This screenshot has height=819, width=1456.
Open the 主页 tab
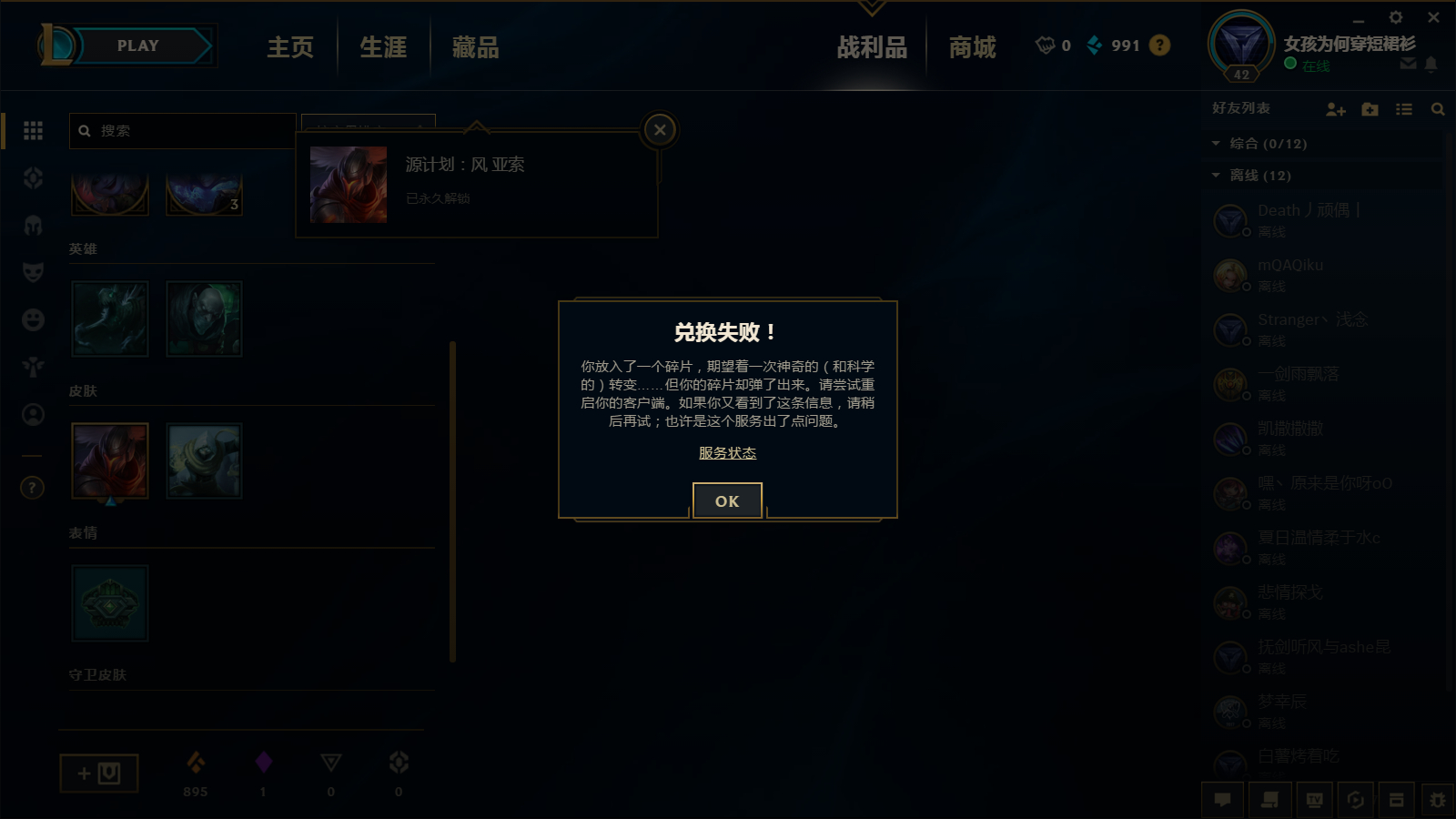(x=290, y=47)
